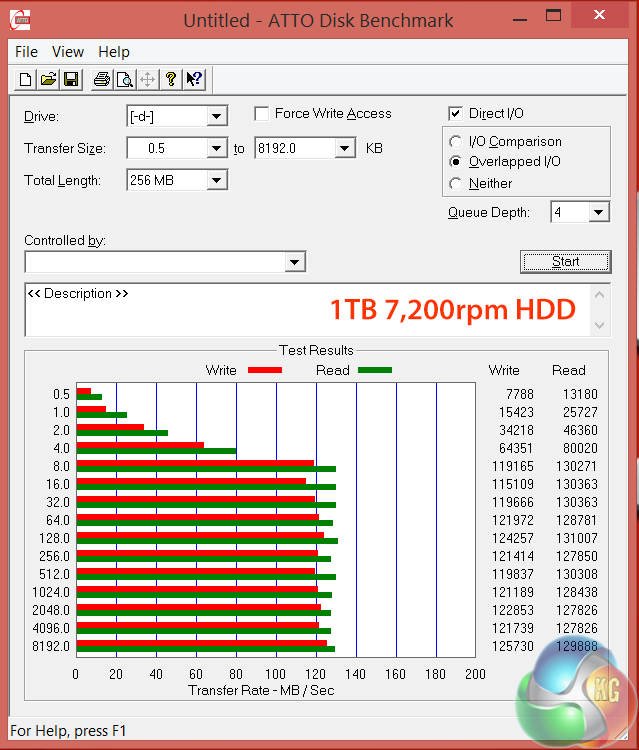Viewport: 639px width, 750px height.
Task: Click the green Read legend swatch
Action: (375, 370)
